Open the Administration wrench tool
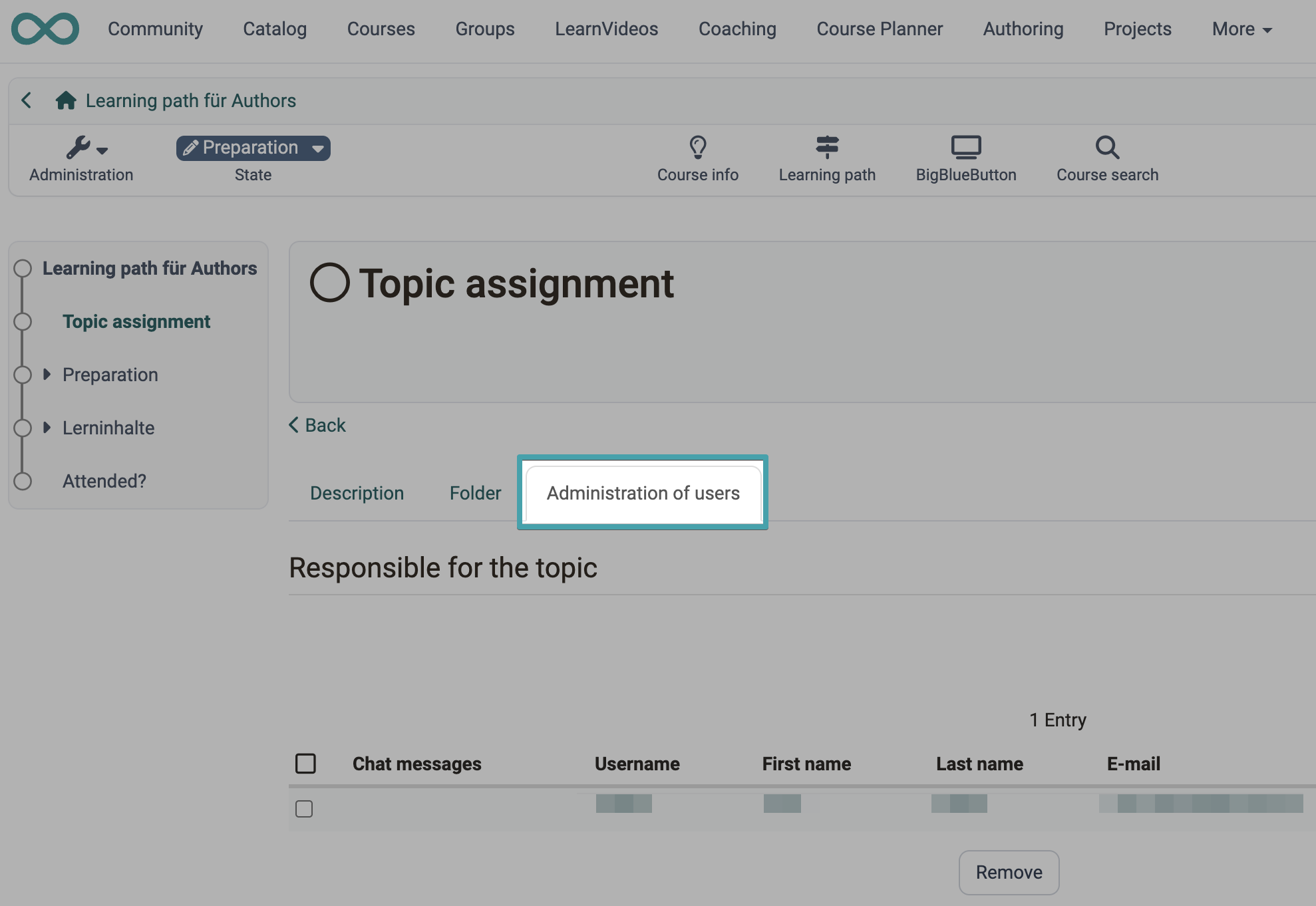The height and width of the screenshot is (906, 1316). pos(81,160)
